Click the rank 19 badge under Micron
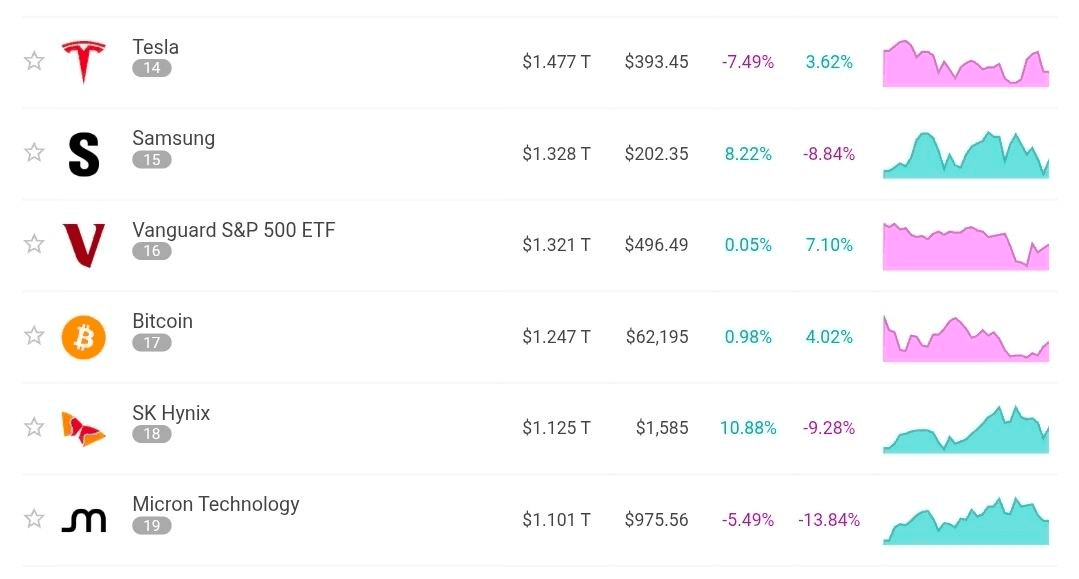 152,526
